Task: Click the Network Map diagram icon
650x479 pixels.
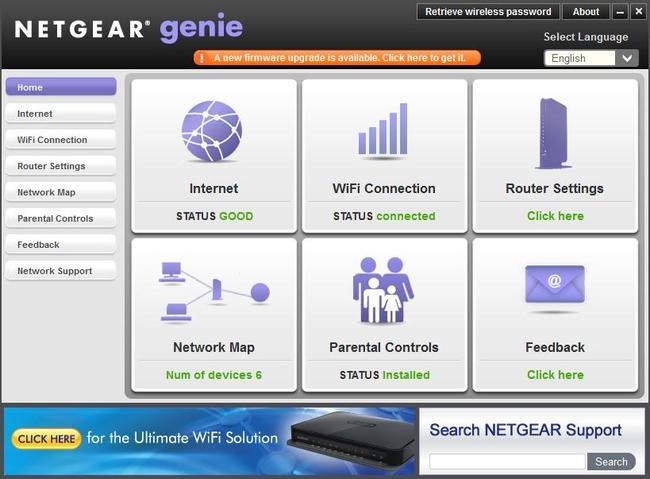Action: 214,292
